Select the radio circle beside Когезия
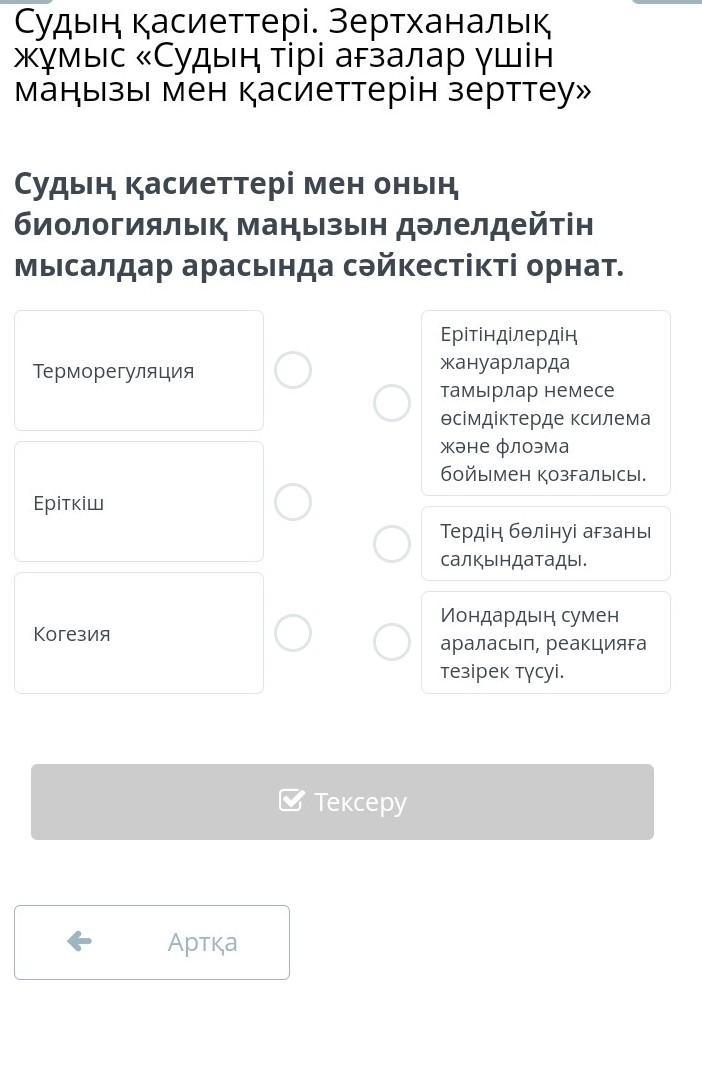 point(293,632)
